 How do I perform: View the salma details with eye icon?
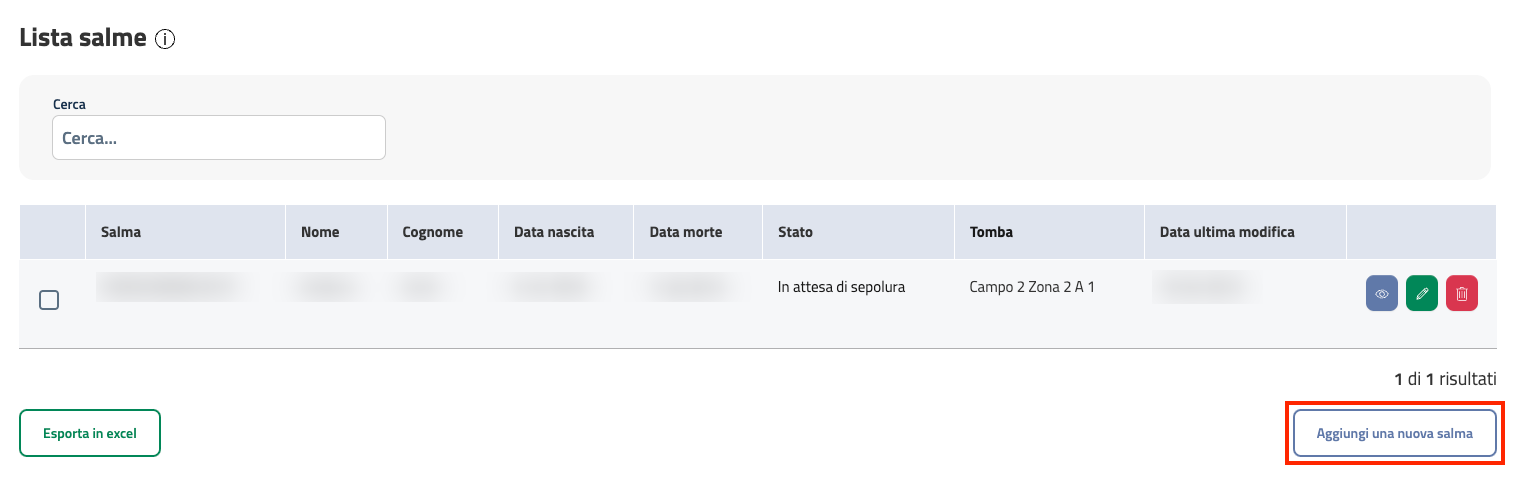click(1382, 294)
